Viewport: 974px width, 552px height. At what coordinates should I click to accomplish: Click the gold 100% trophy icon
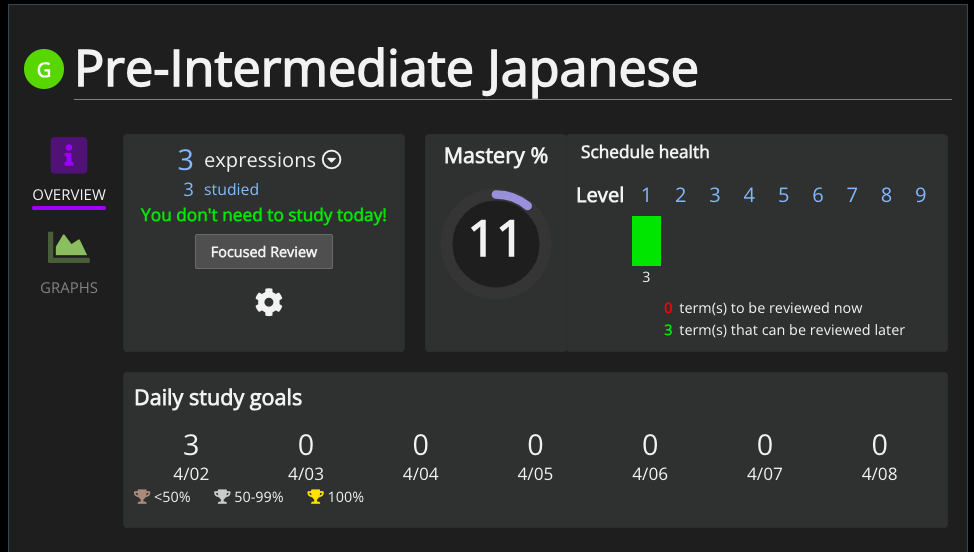tap(316, 496)
